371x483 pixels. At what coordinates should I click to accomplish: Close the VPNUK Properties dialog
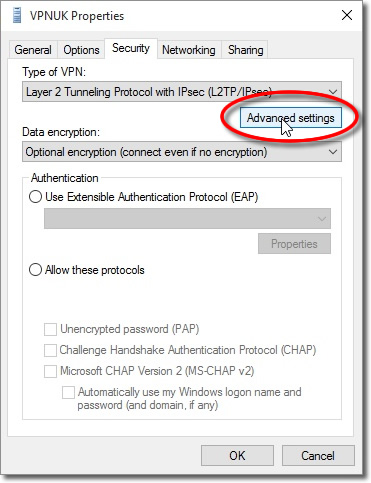click(x=347, y=15)
